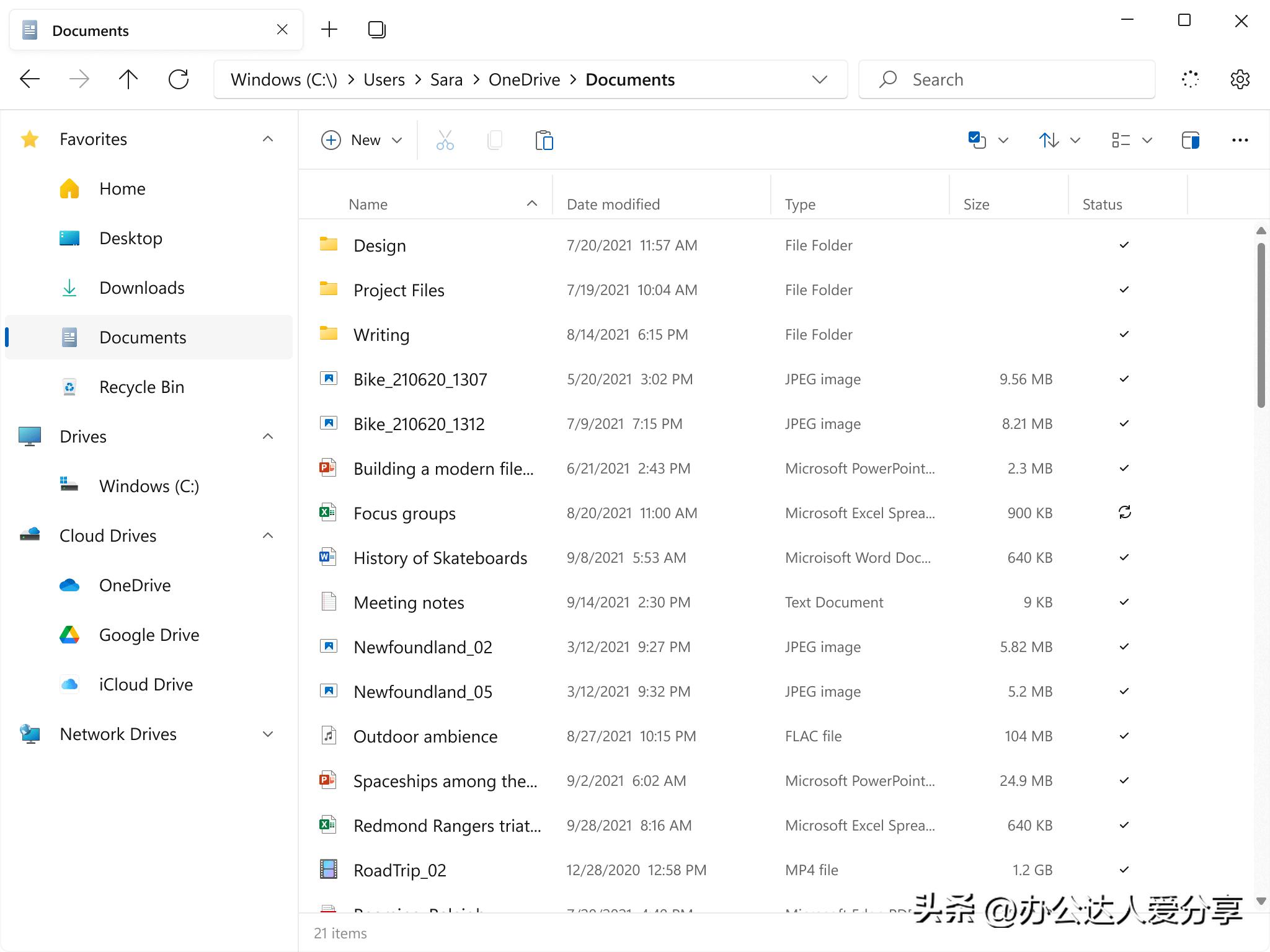Open the See more ellipsis menu

point(1240,140)
